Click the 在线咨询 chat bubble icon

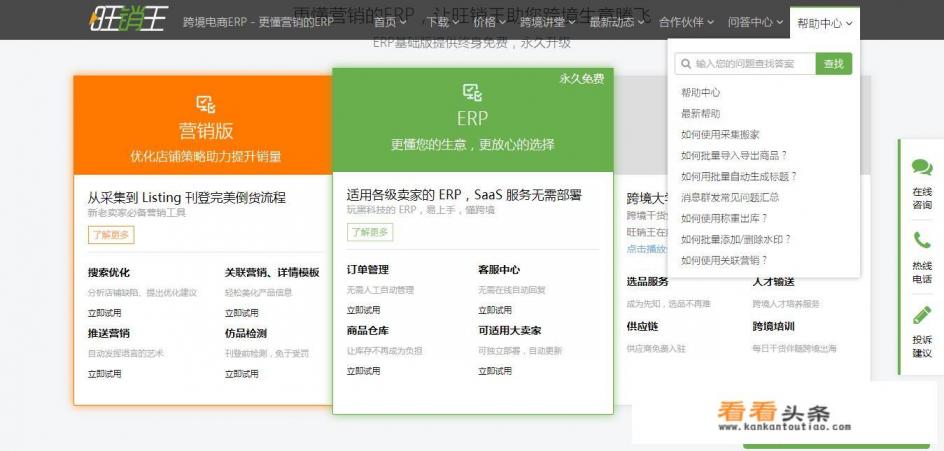[921, 168]
